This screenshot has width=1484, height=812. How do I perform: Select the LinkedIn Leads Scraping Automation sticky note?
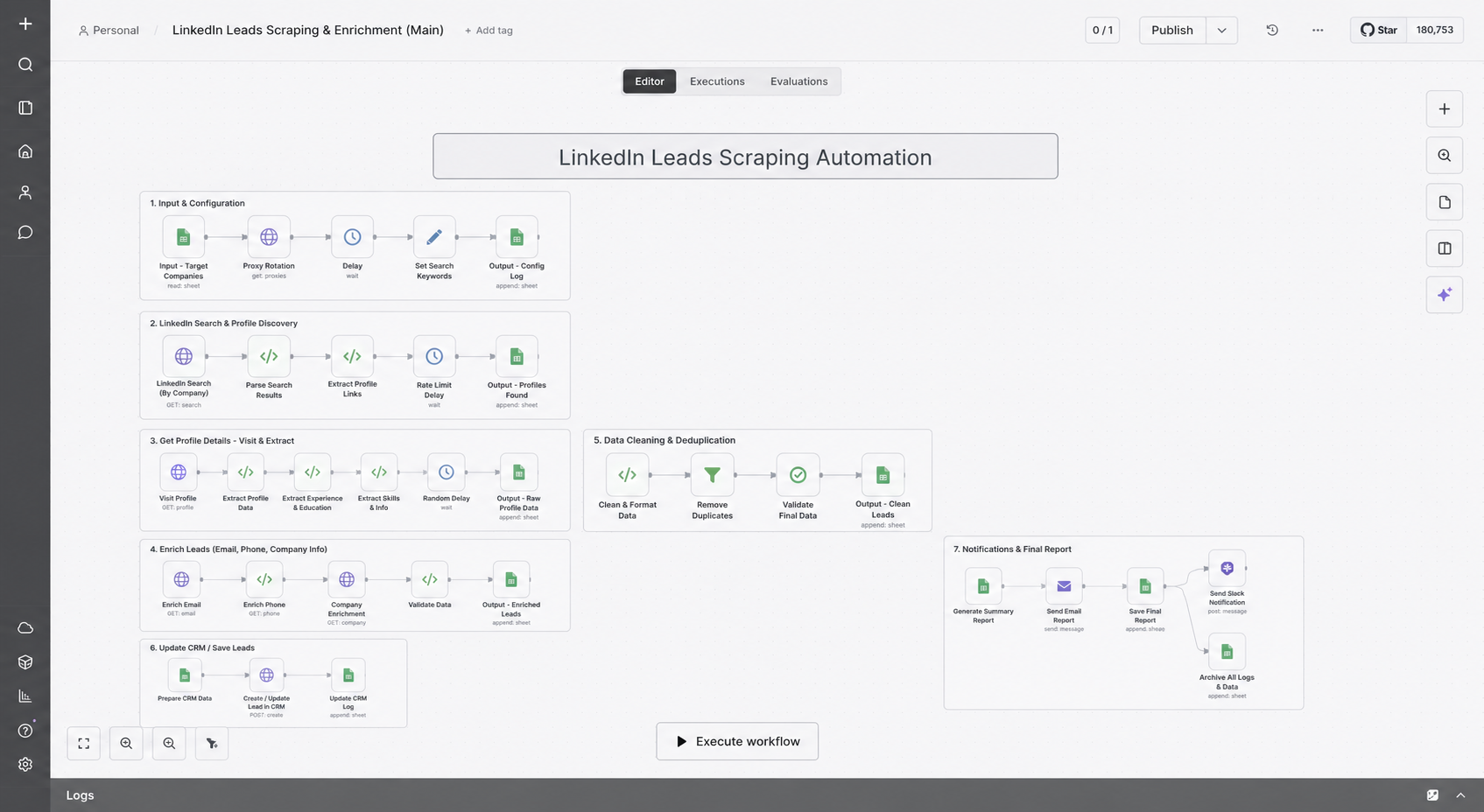click(x=745, y=157)
